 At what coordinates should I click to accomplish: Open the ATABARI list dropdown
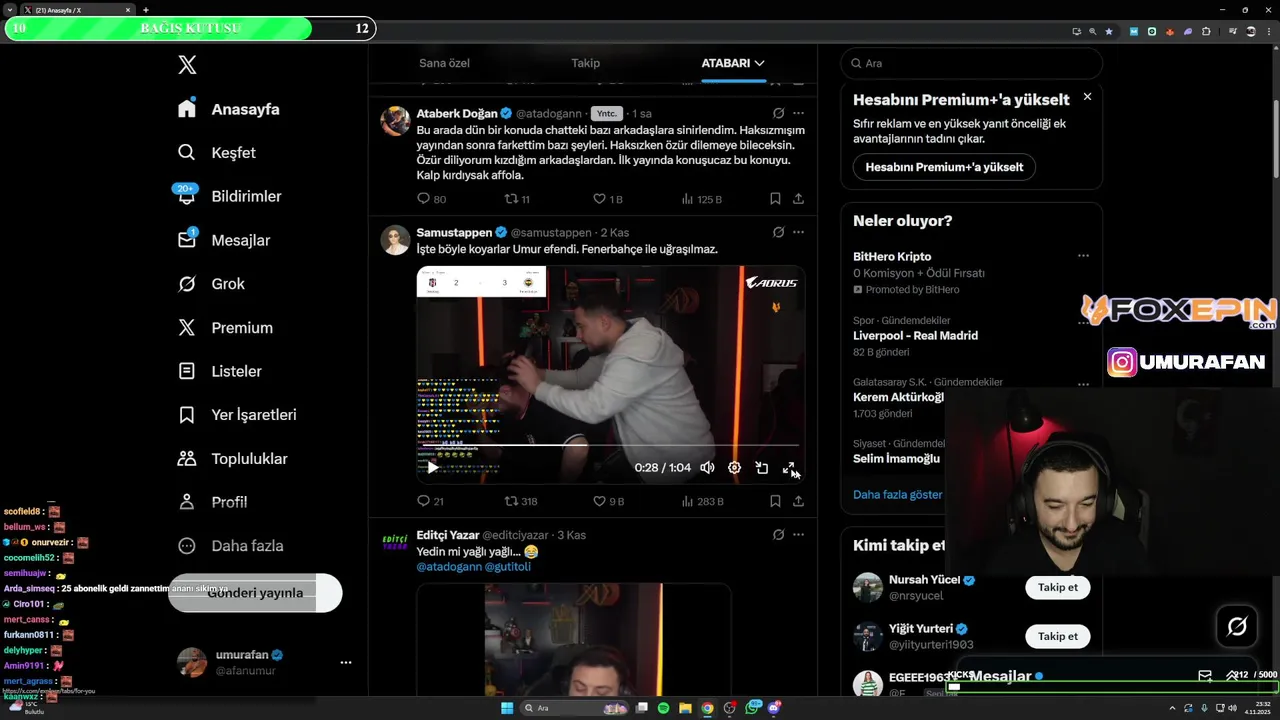733,63
